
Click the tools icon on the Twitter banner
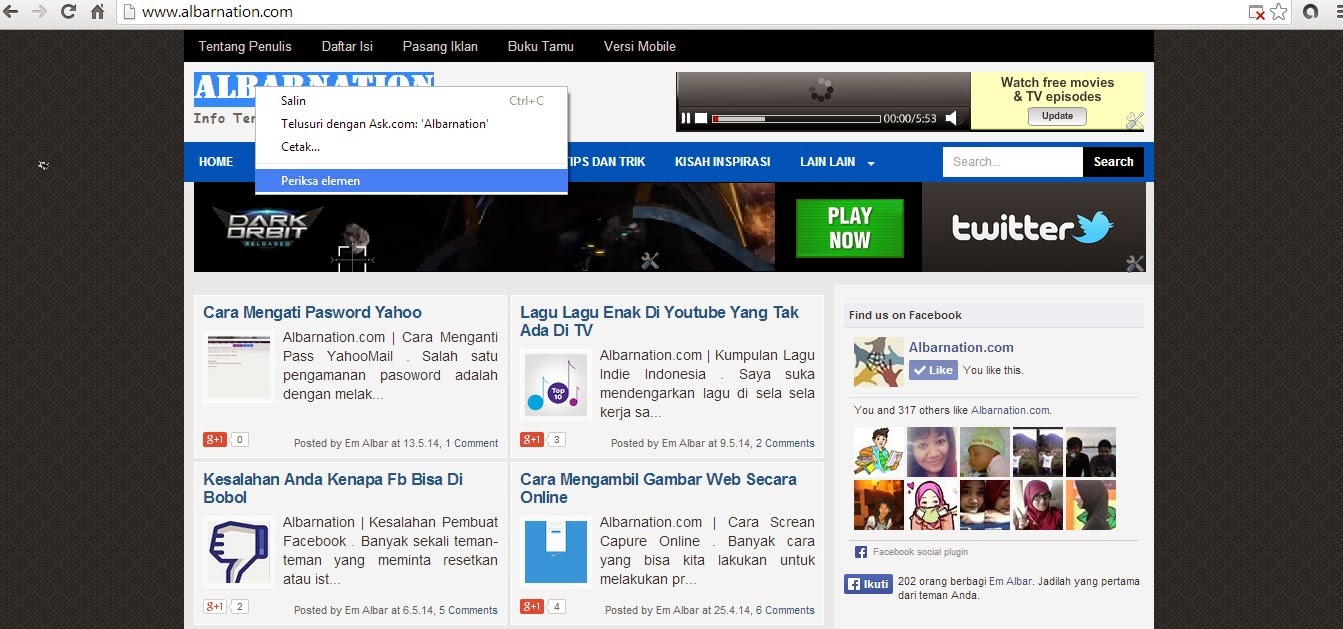coord(1134,263)
